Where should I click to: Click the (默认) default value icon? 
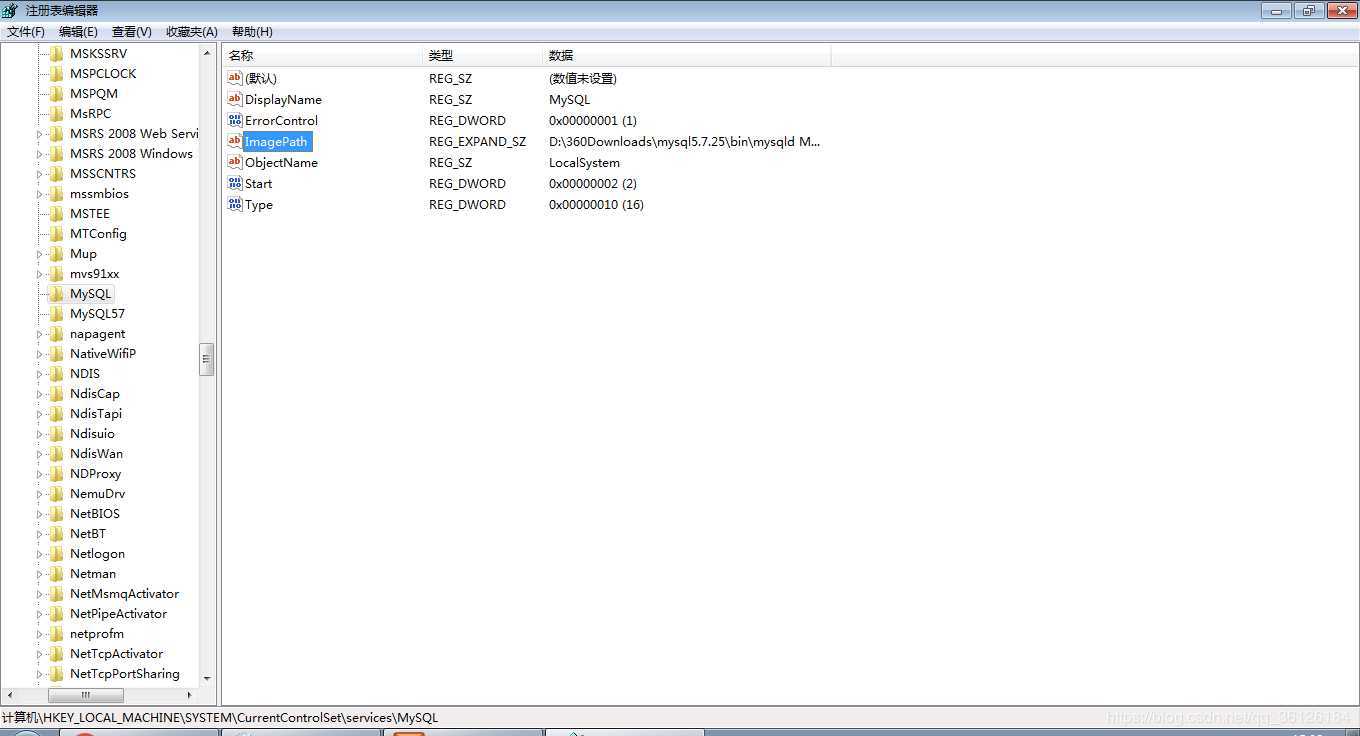click(x=235, y=78)
